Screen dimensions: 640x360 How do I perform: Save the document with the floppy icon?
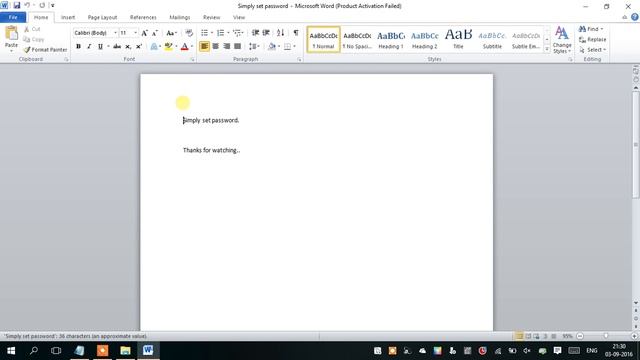(x=17, y=5)
